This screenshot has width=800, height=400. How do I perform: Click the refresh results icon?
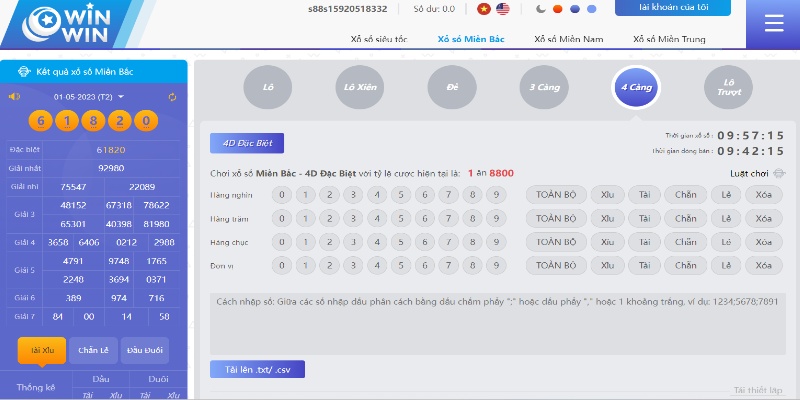pyautogui.click(x=172, y=97)
